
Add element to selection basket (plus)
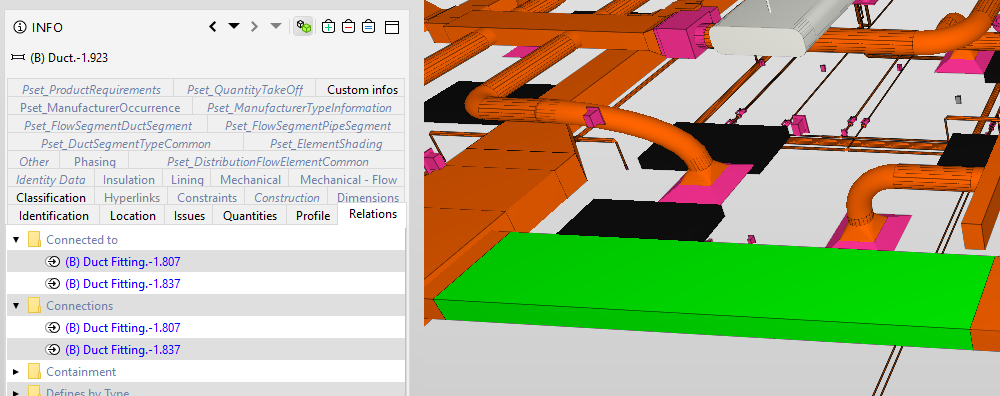tap(328, 27)
